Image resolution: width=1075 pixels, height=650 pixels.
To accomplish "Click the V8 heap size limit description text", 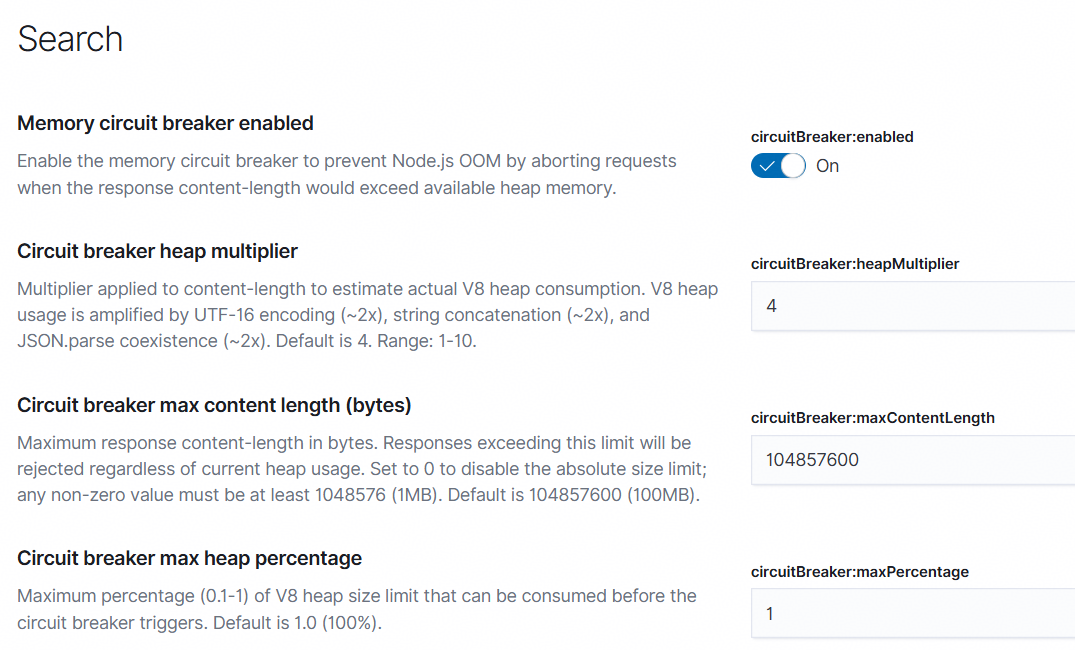I will click(357, 610).
